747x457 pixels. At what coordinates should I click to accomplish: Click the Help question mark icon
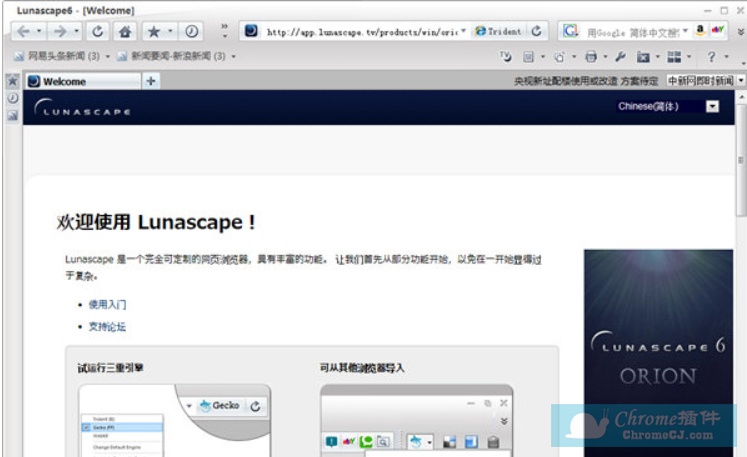pos(711,57)
